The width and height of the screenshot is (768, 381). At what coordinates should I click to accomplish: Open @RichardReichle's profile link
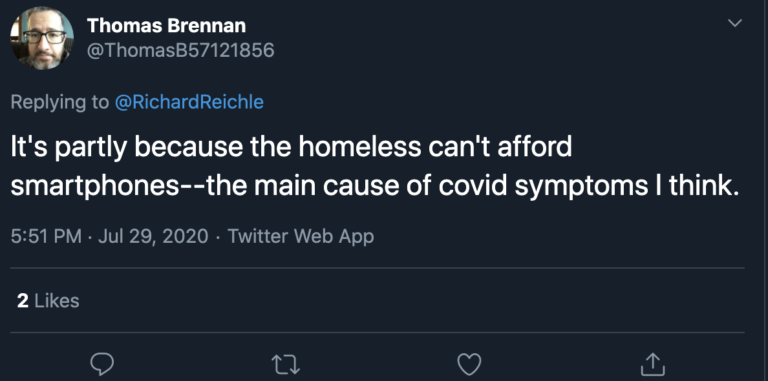point(189,102)
